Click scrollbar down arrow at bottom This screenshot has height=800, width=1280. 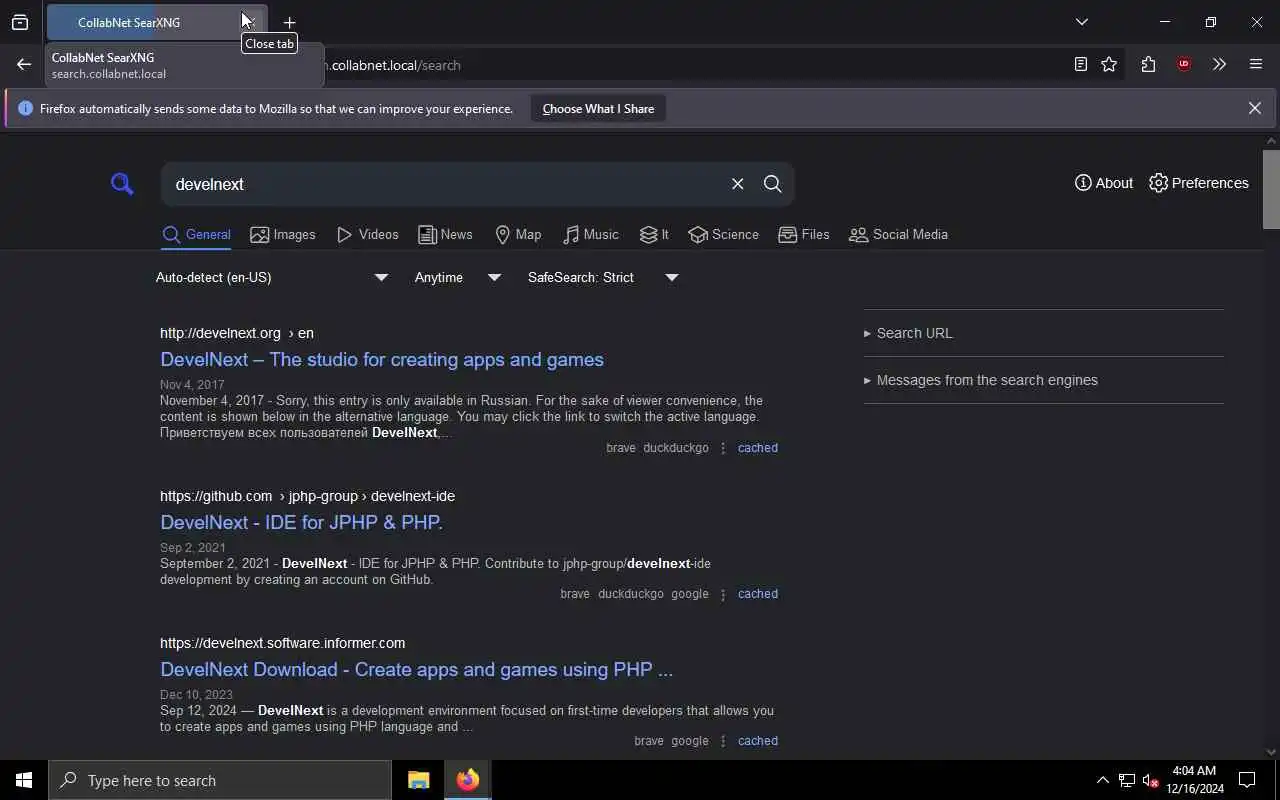(1271, 752)
